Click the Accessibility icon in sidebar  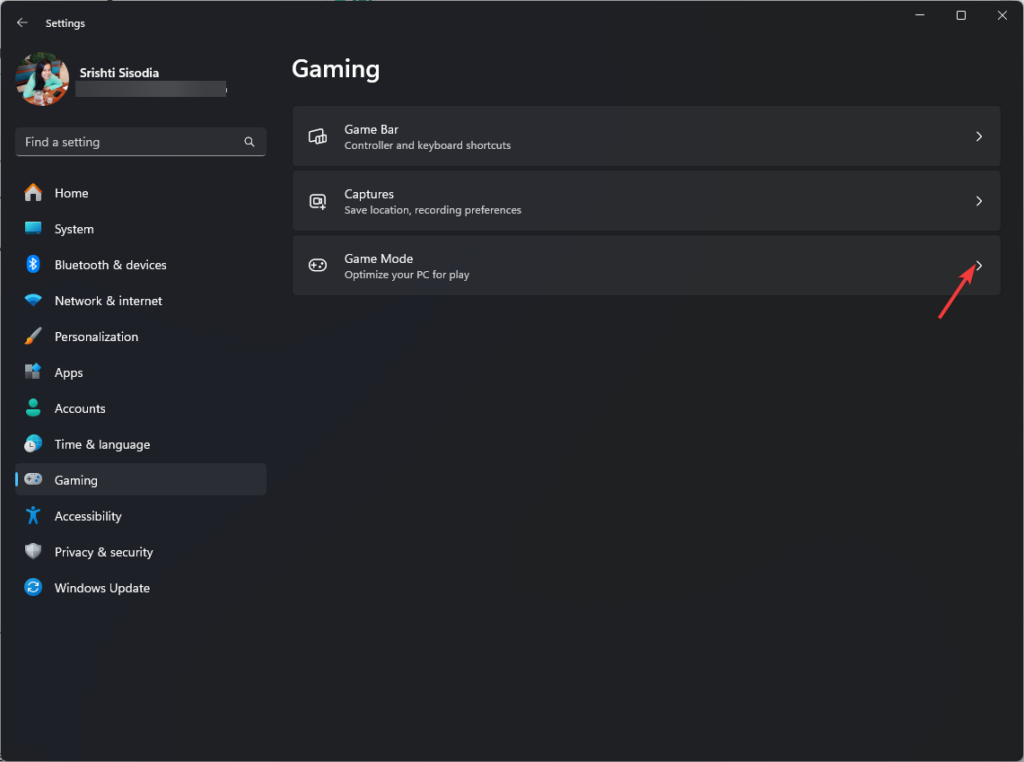[x=31, y=516]
